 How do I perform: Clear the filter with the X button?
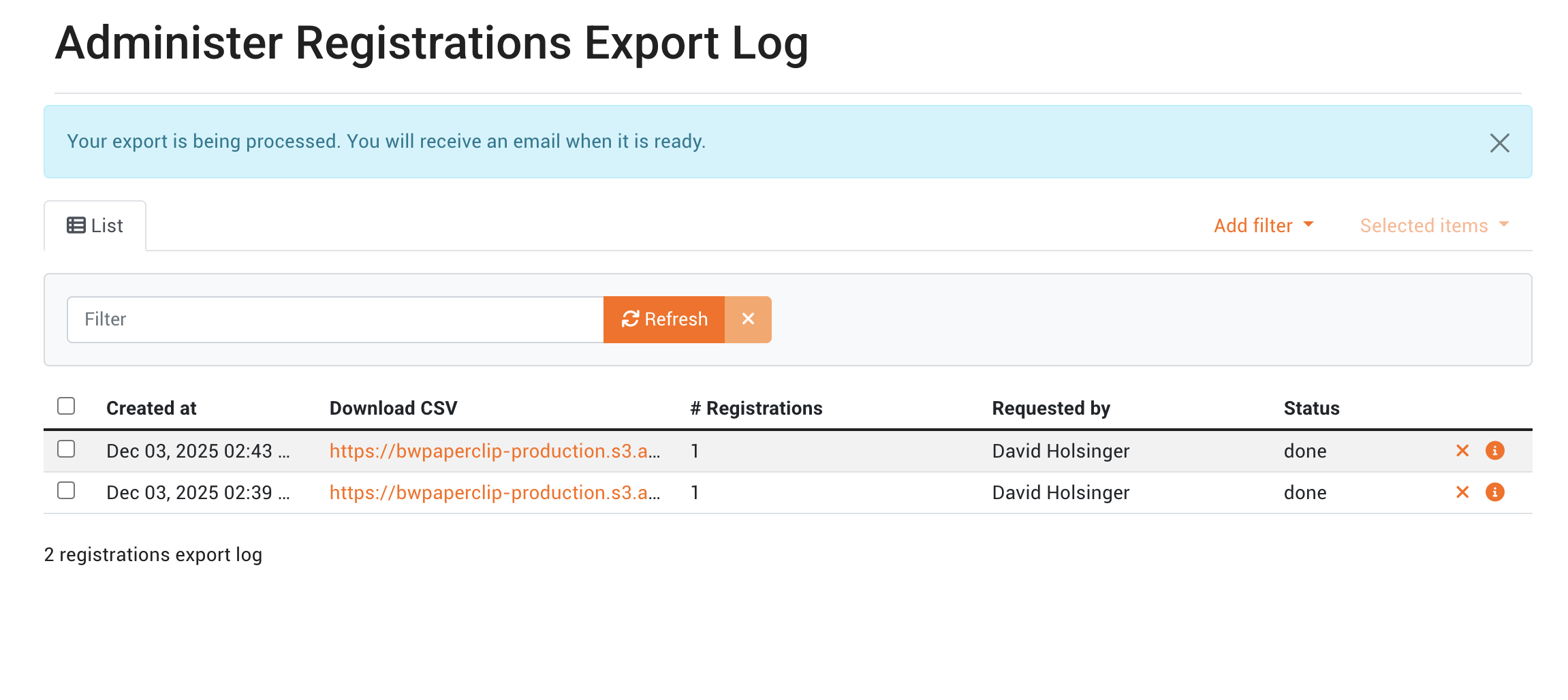[x=748, y=319]
